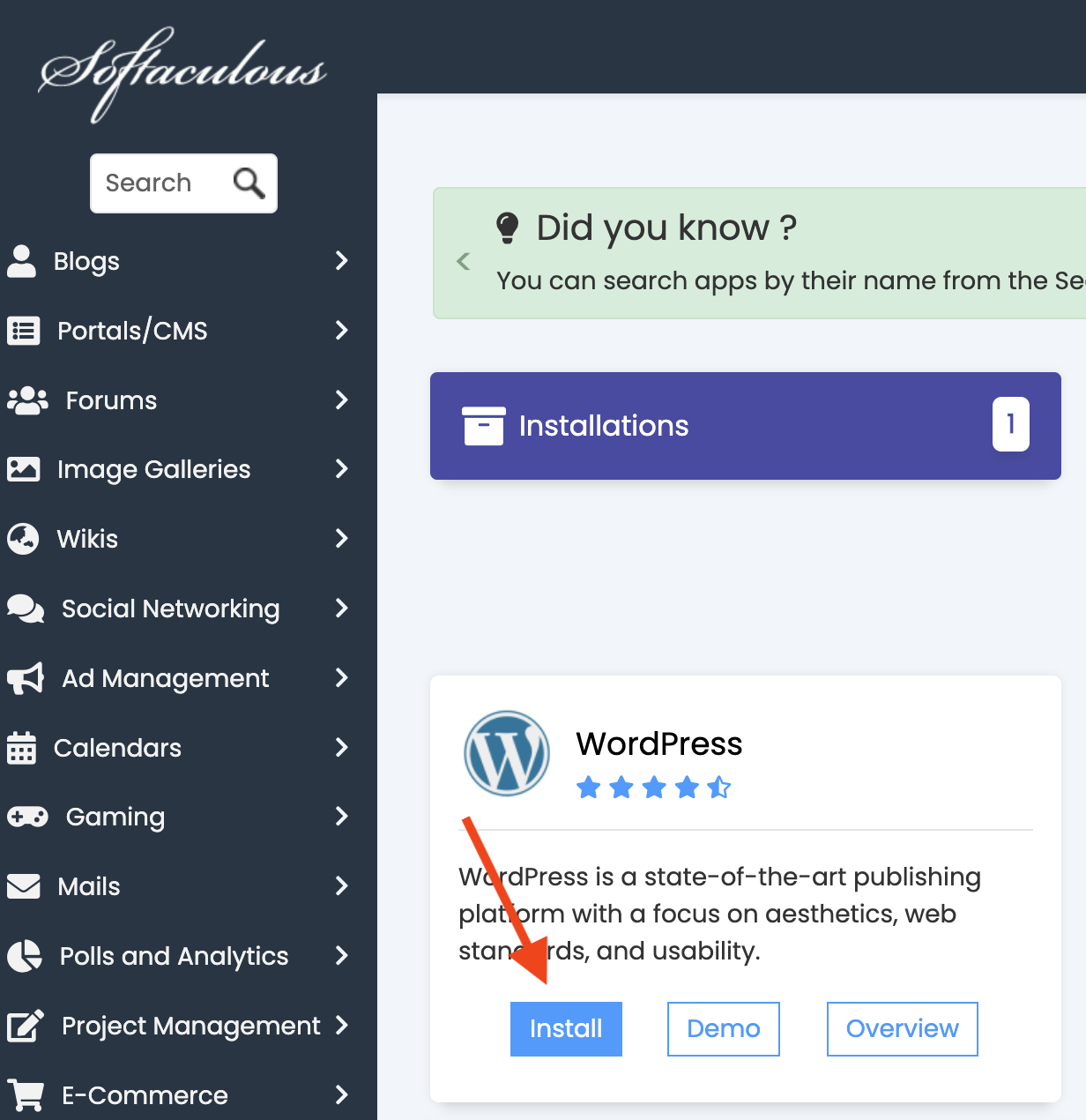Click the Installations box icon
The height and width of the screenshot is (1120, 1086).
484,426
